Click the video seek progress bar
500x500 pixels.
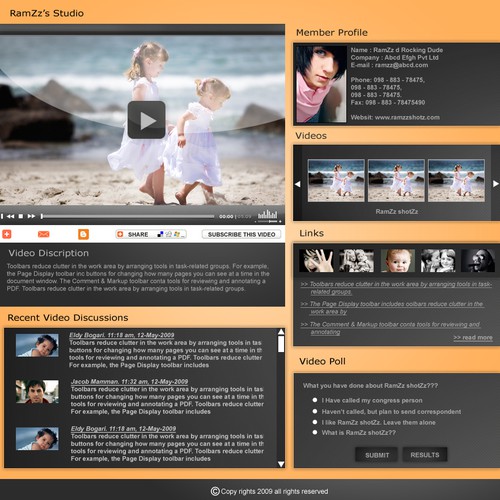click(128, 216)
